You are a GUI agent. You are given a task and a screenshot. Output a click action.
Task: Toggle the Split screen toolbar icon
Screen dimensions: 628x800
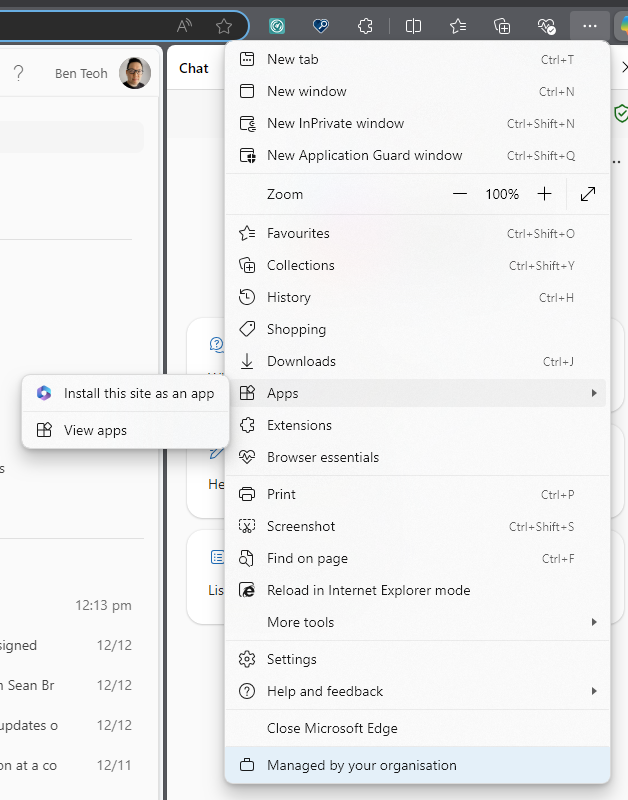point(413,26)
